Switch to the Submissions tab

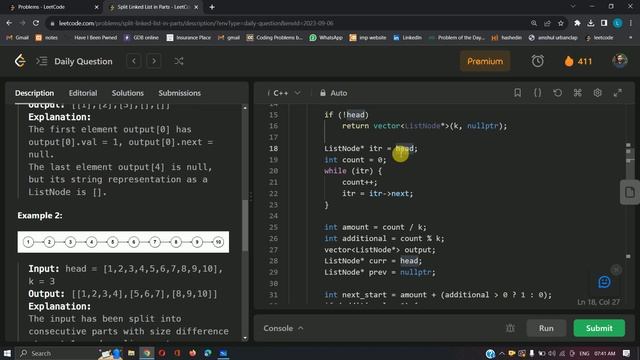[180, 93]
